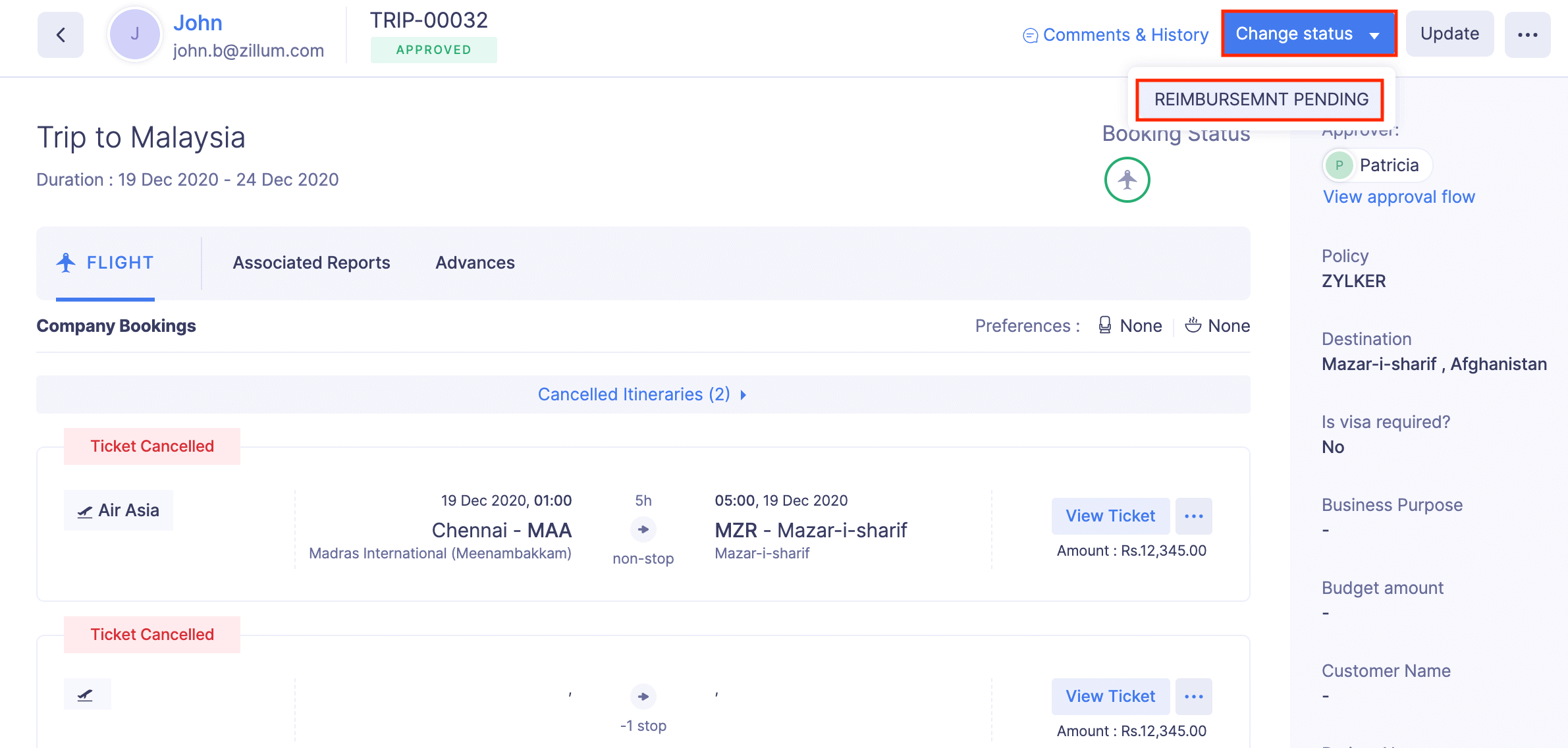Viewport: 1568px width, 748px height.
Task: Click John's avatar circle
Action: (x=135, y=35)
